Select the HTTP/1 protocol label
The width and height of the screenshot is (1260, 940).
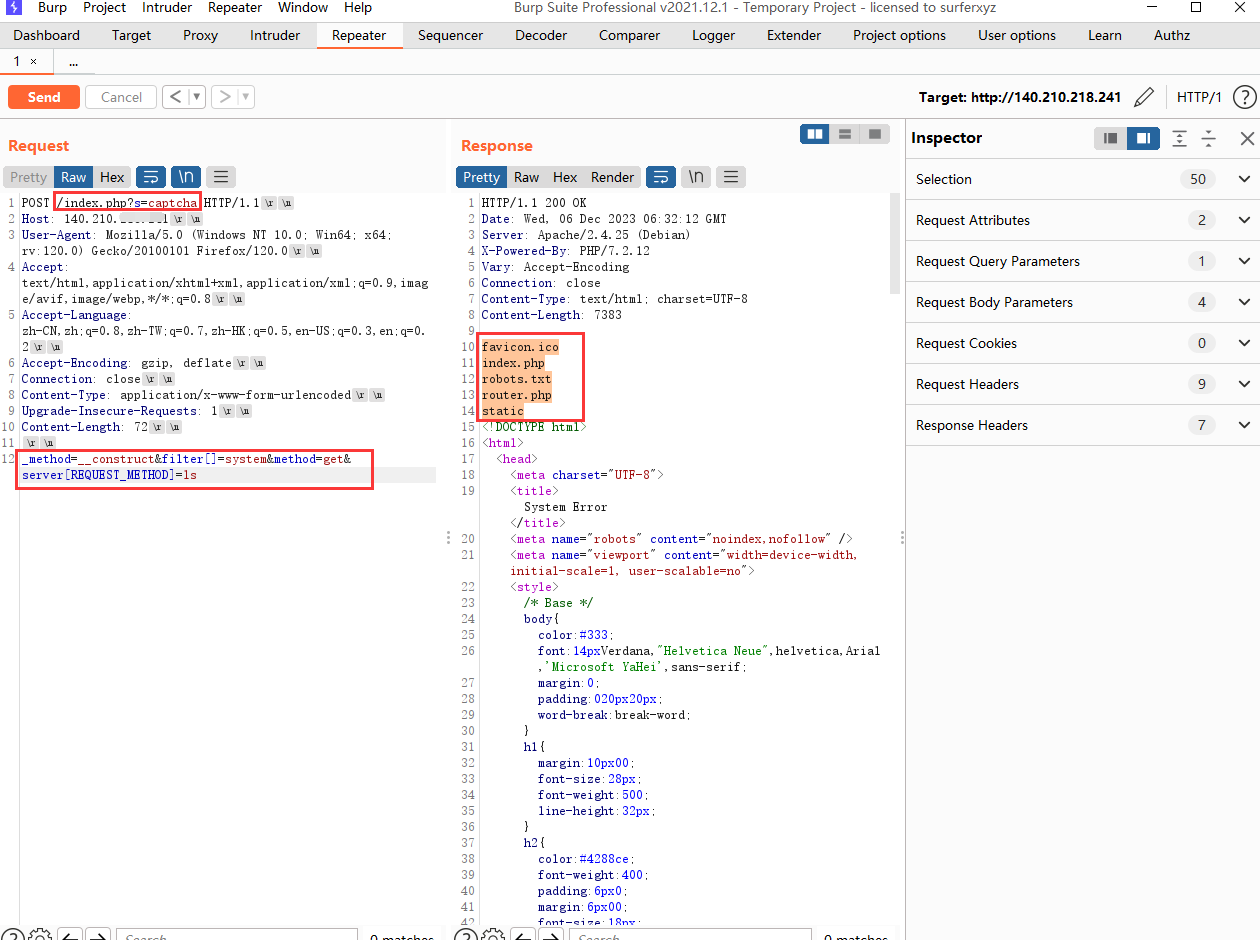(x=1199, y=97)
